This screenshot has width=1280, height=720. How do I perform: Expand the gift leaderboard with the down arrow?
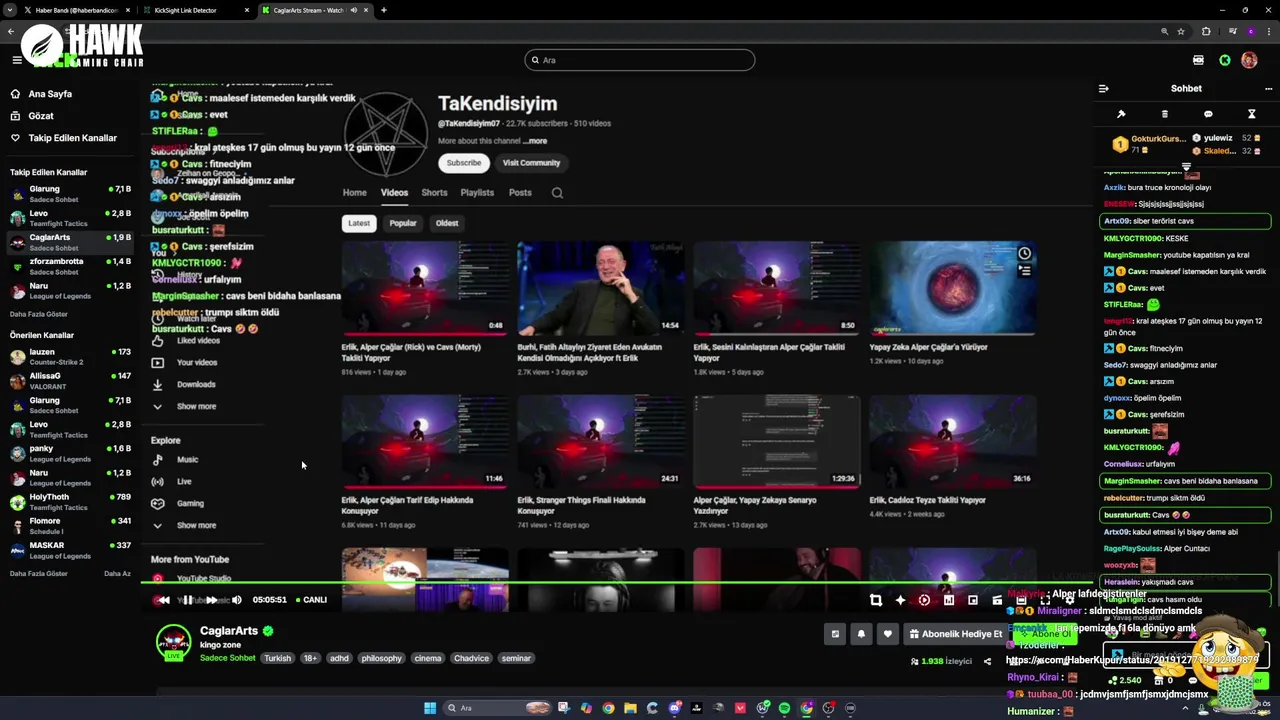(1186, 166)
